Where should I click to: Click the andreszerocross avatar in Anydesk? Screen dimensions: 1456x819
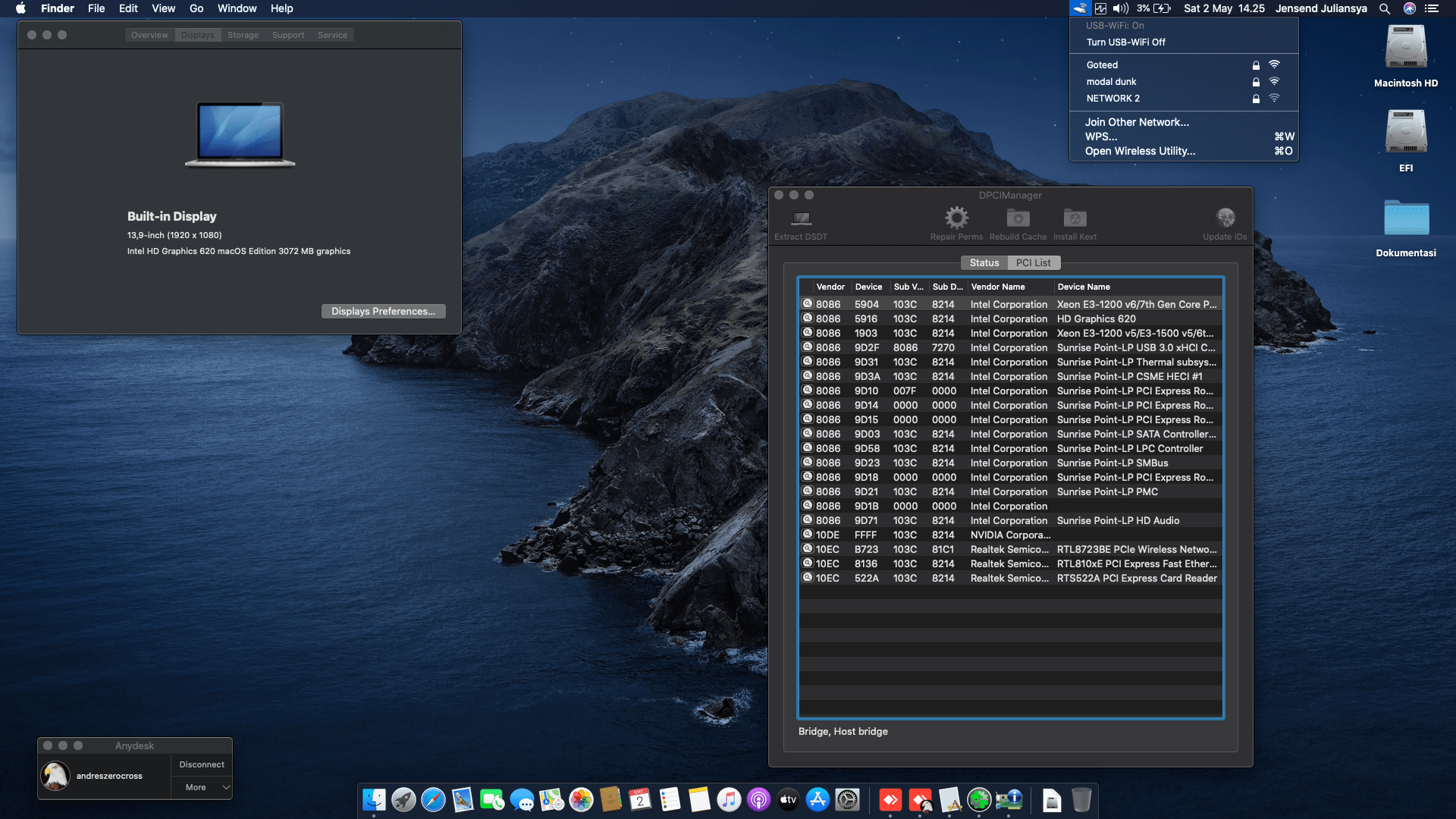(55, 776)
